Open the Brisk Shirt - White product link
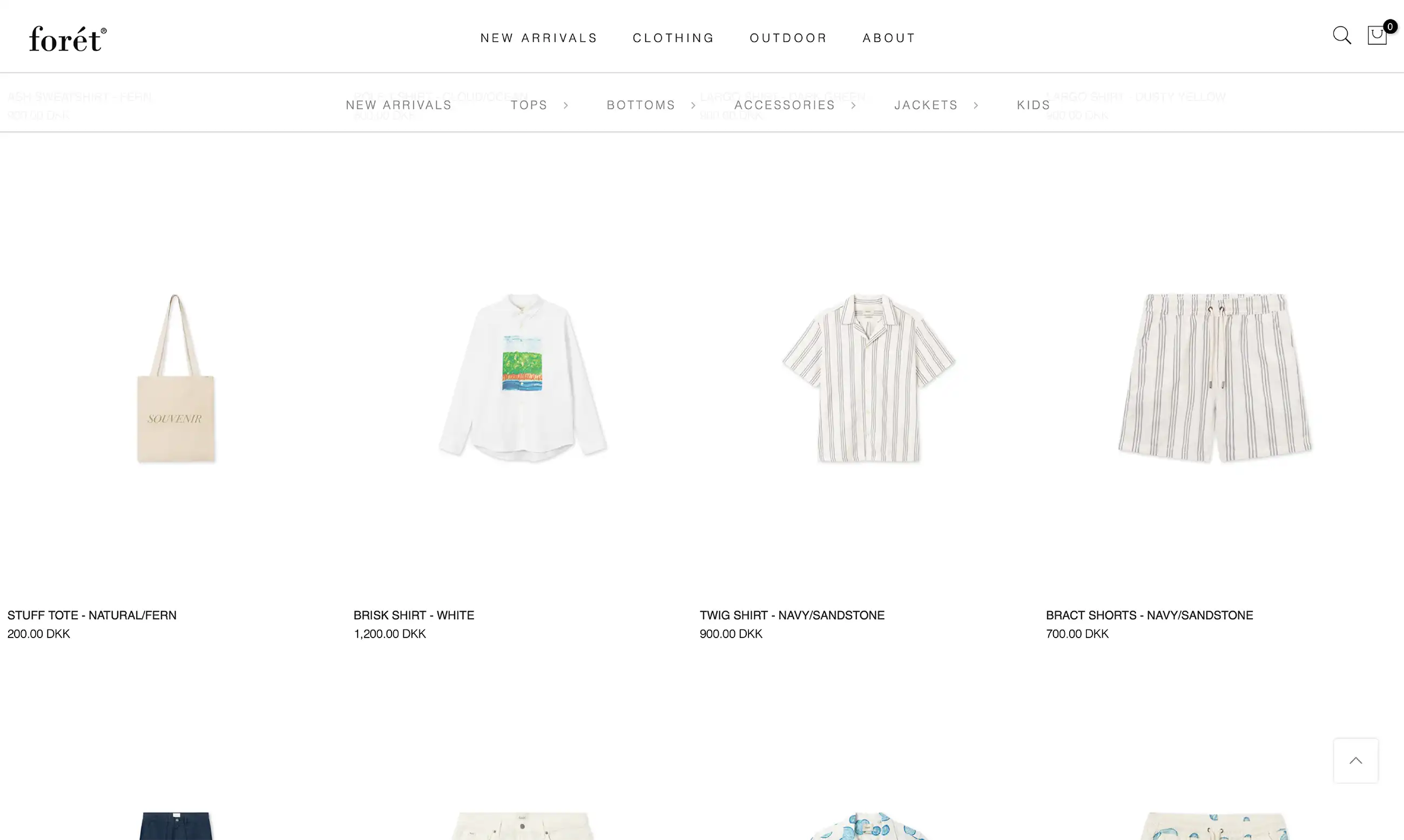The image size is (1404, 840). pos(413,615)
